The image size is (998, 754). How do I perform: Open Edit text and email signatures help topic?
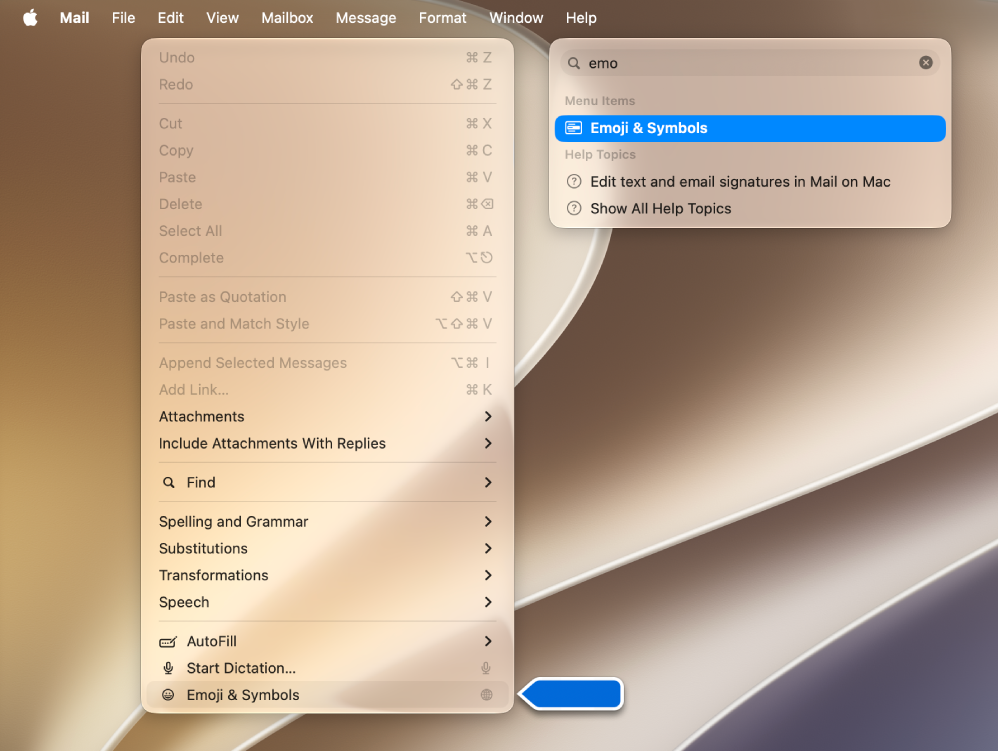click(x=750, y=181)
